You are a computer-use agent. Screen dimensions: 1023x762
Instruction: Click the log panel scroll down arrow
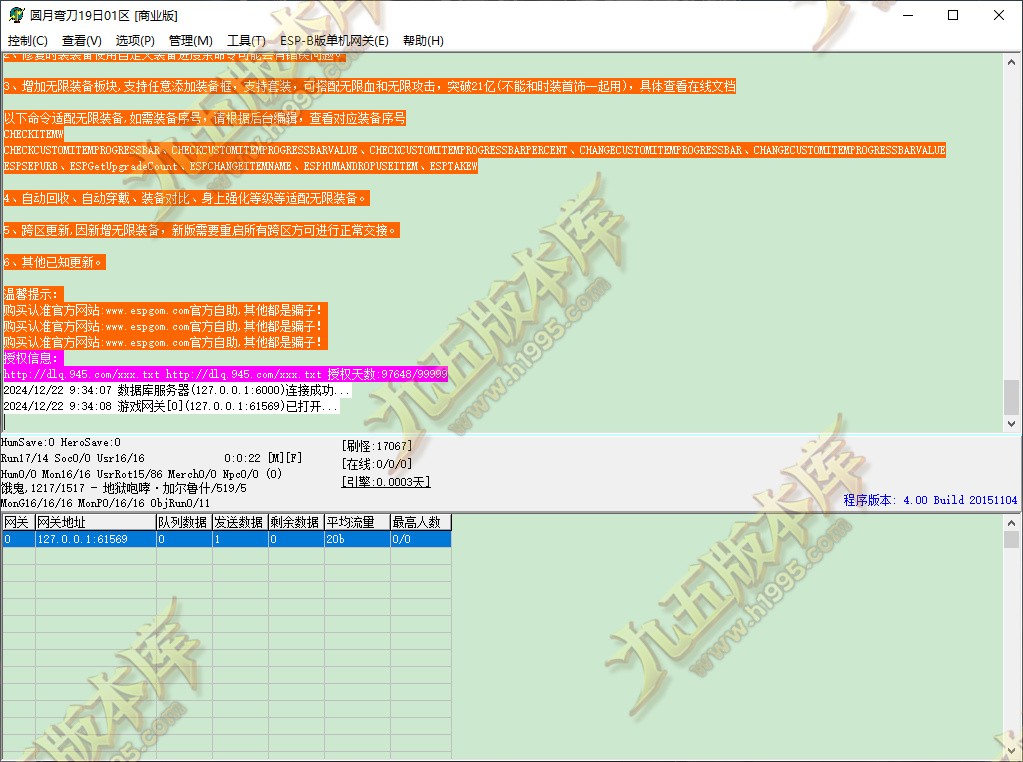(x=1011, y=423)
